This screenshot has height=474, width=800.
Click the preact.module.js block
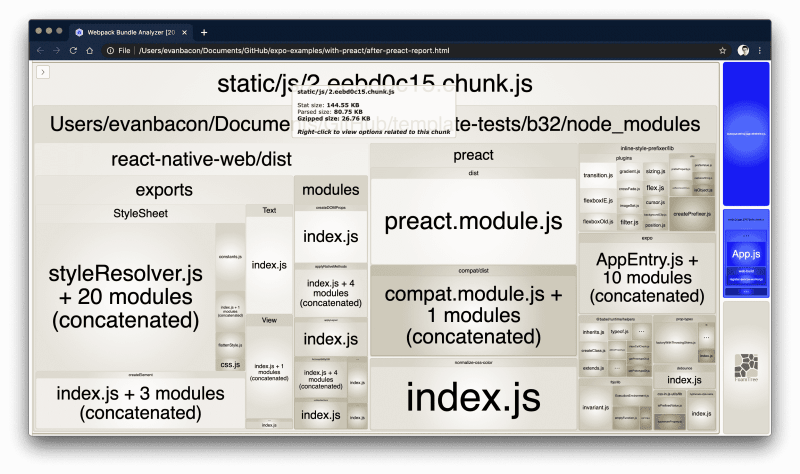tap(473, 221)
